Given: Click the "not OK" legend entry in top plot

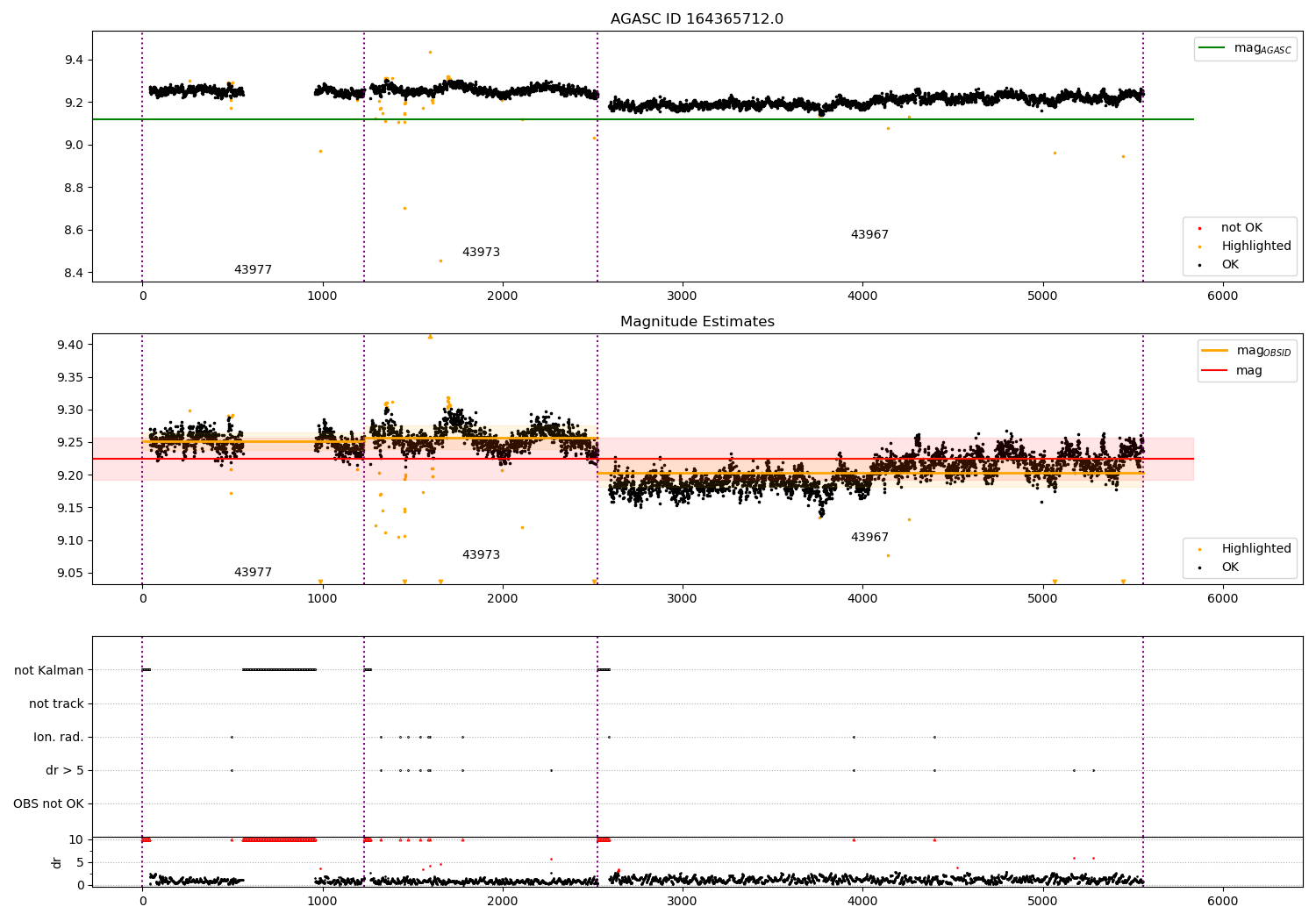Looking at the screenshot, I should coord(1241,228).
